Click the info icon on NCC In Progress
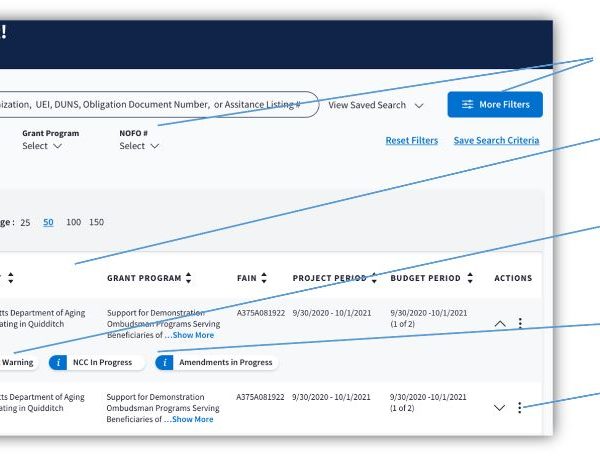This screenshot has width=600, height=457. coord(58,362)
